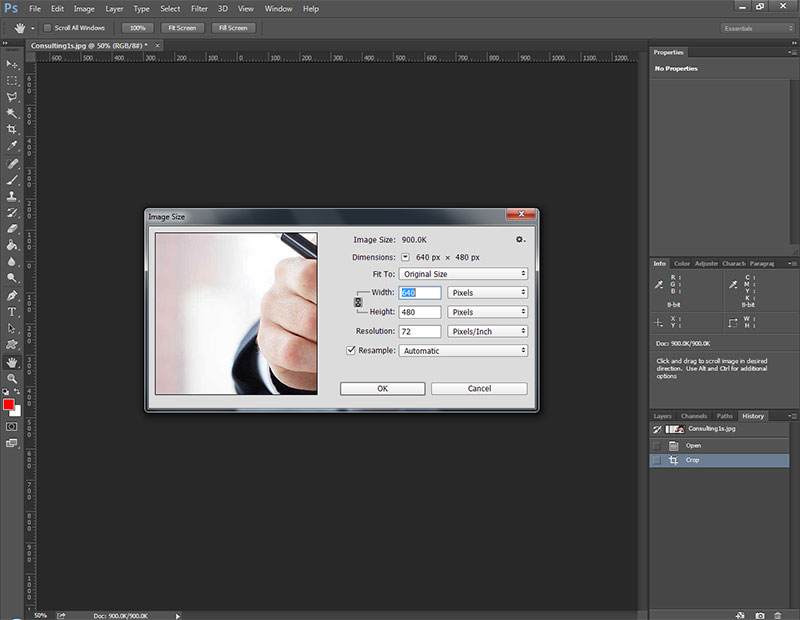Image resolution: width=800 pixels, height=620 pixels.
Task: Expand the Resample method Automatic dropdown
Action: (x=463, y=351)
